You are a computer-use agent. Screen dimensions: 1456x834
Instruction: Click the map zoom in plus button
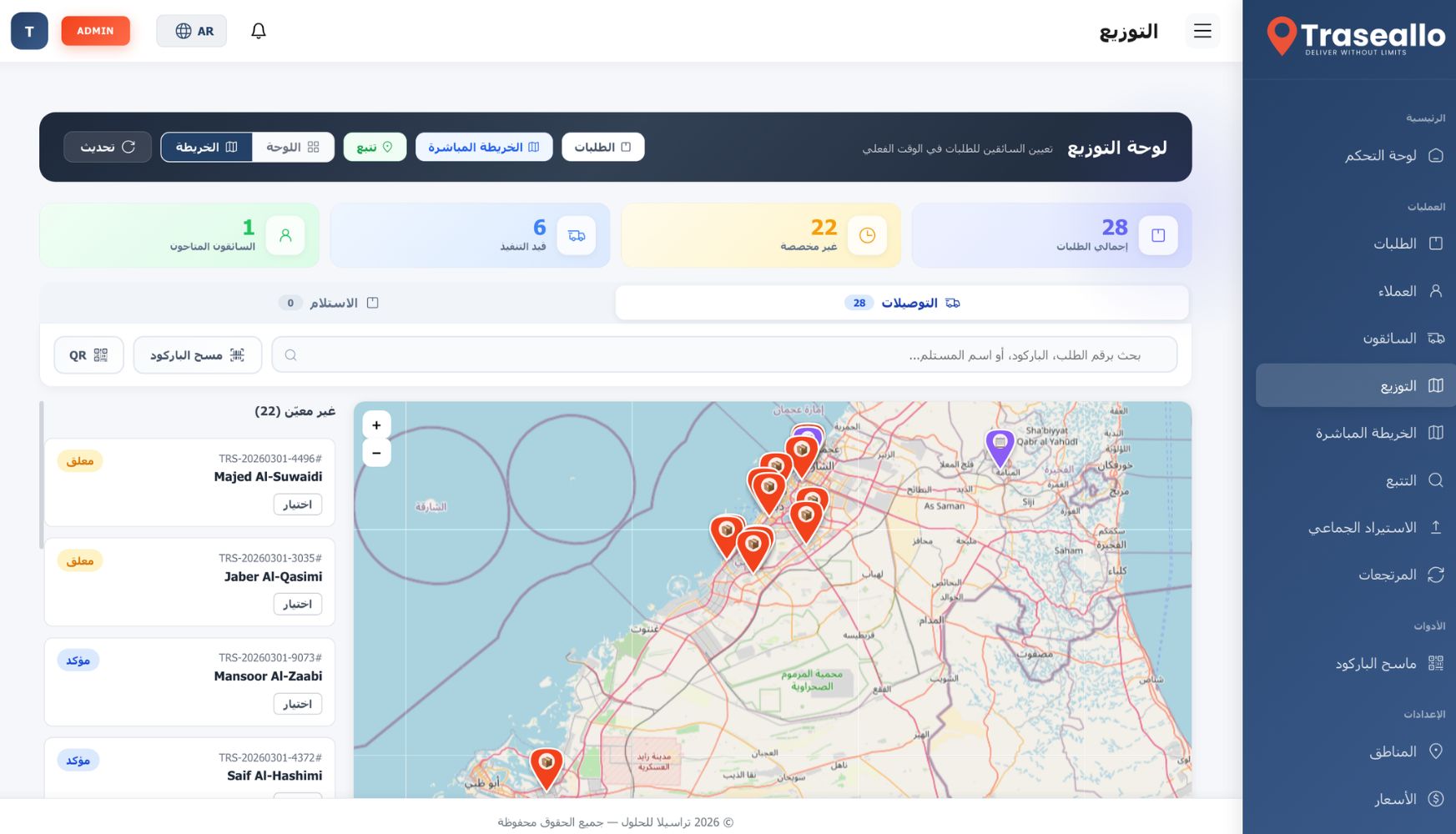[x=376, y=425]
